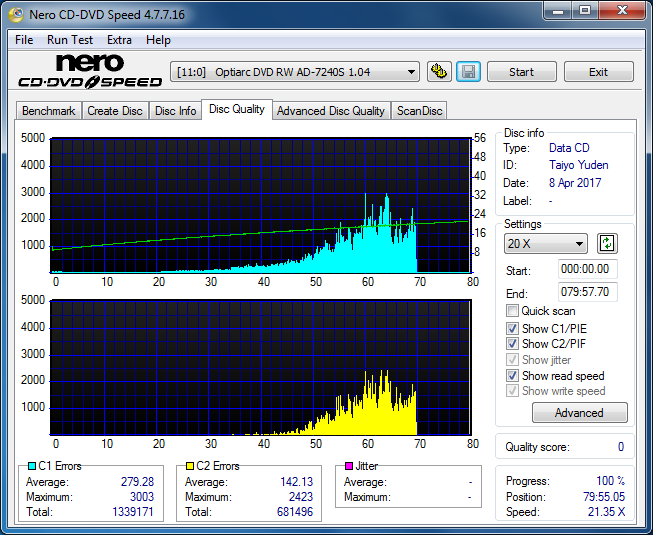This screenshot has height=535, width=653.
Task: Toggle the Show jitter checkbox
Action: (512, 359)
